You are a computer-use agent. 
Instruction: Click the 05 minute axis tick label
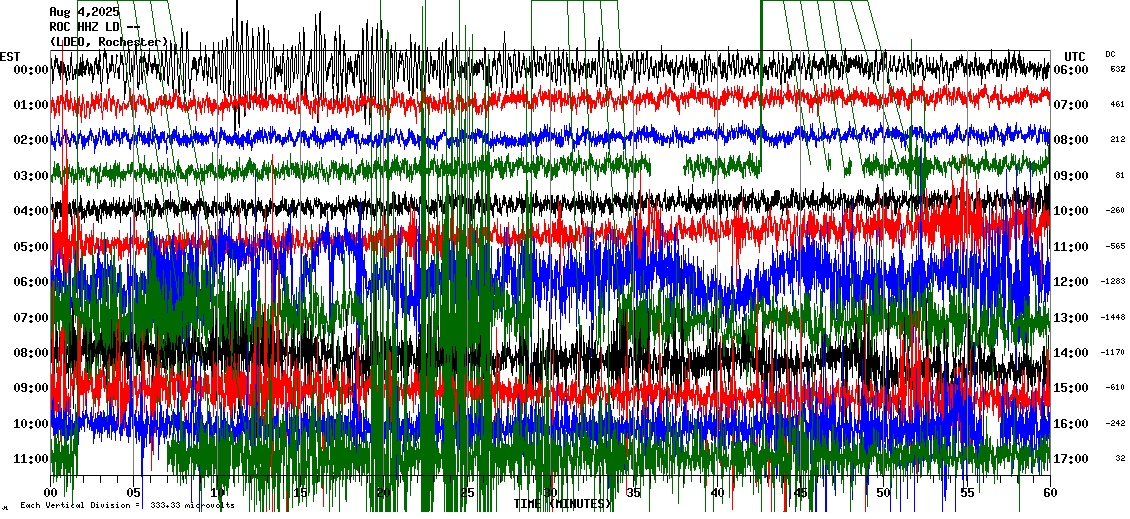click(134, 493)
